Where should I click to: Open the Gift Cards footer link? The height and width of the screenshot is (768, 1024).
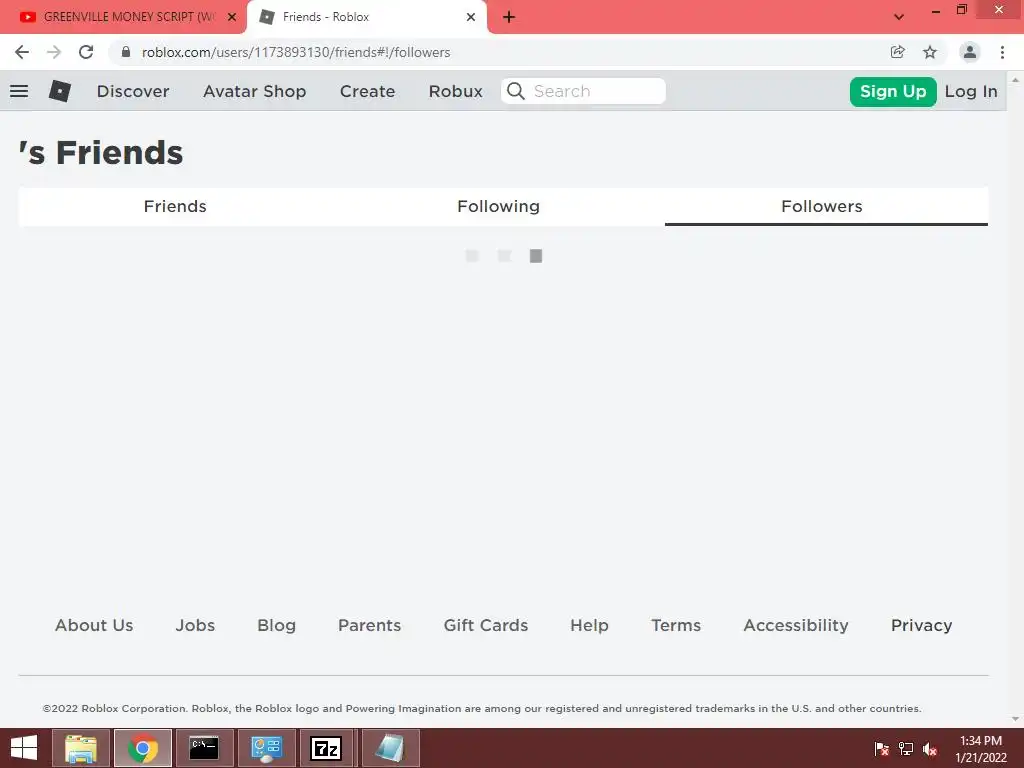point(485,625)
